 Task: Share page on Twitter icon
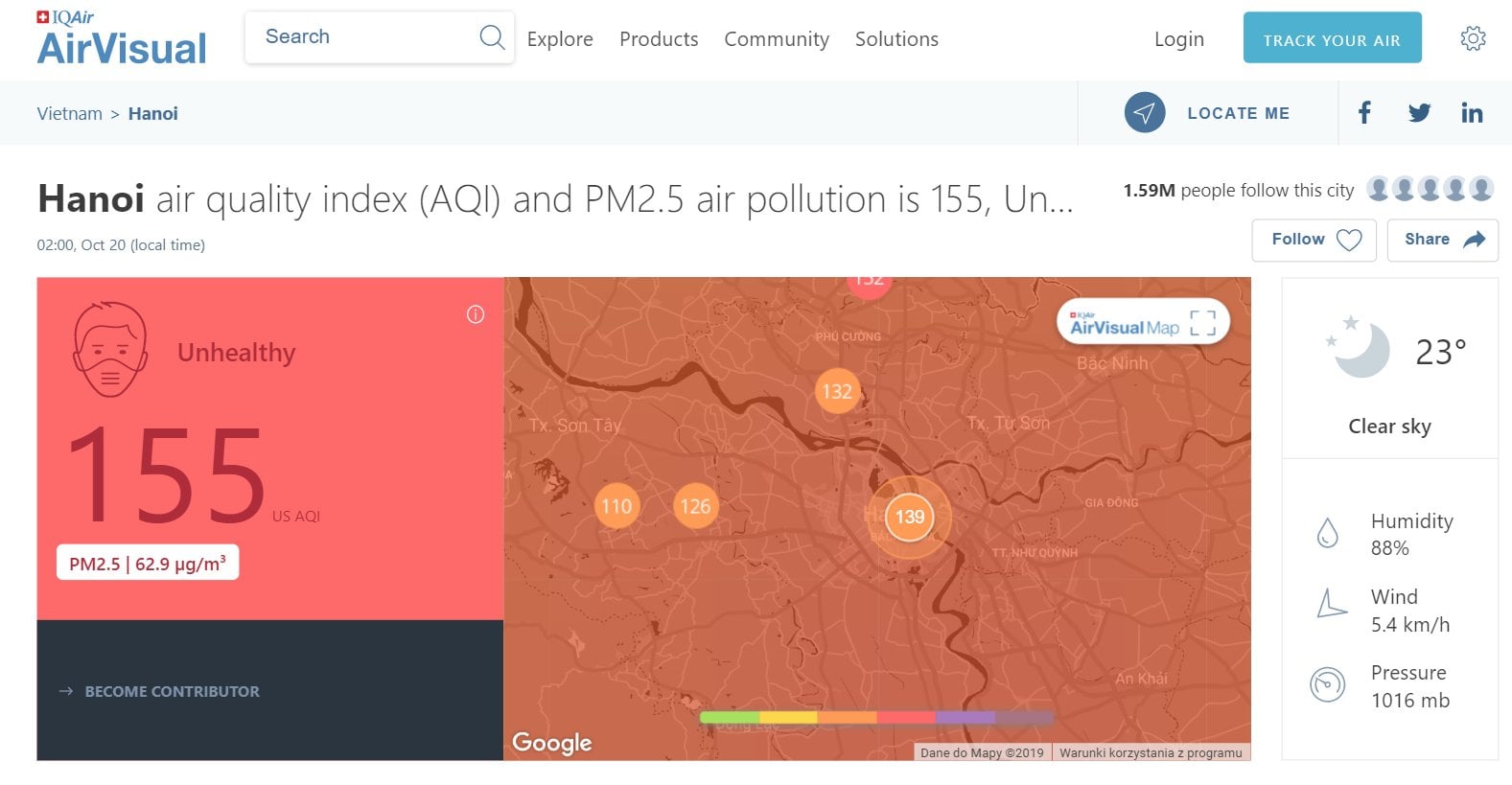1419,113
